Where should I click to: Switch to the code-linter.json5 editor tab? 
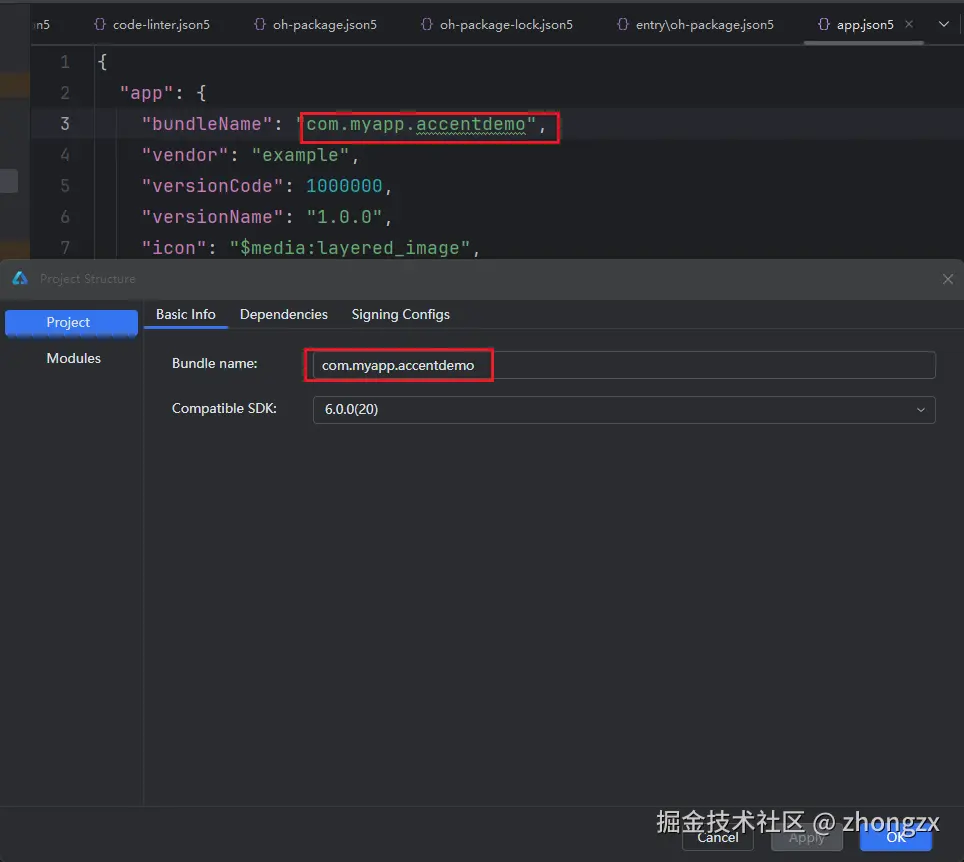[152, 25]
